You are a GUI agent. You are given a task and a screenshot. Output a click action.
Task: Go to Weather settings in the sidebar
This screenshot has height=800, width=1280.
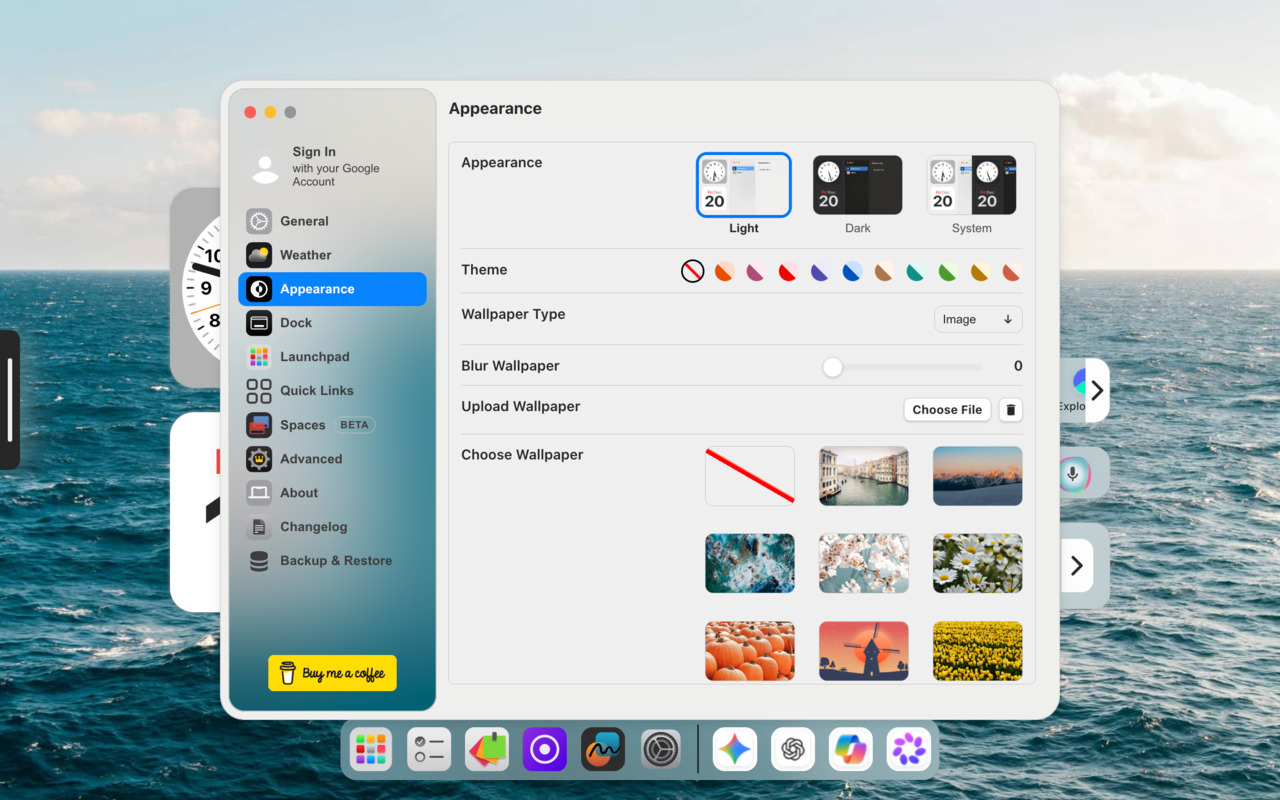tap(332, 255)
